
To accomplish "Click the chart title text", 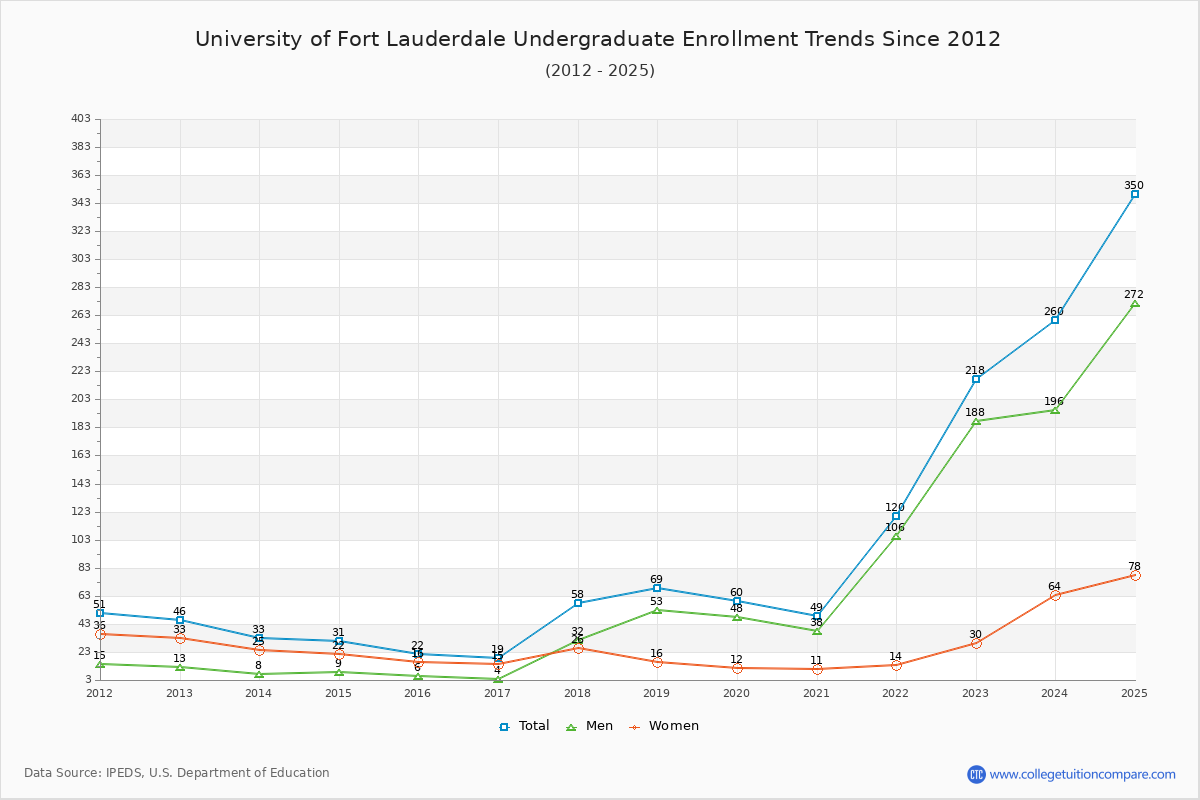I will (x=598, y=39).
